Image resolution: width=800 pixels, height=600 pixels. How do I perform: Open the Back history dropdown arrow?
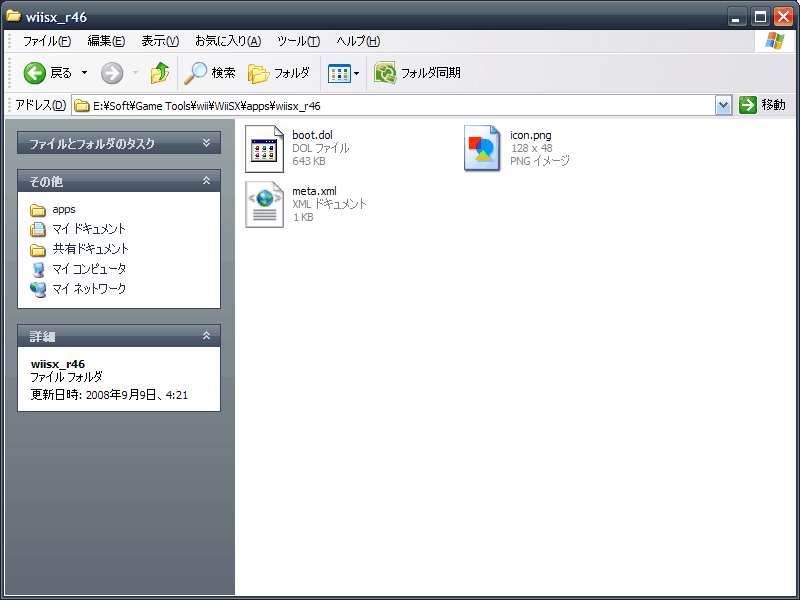84,73
